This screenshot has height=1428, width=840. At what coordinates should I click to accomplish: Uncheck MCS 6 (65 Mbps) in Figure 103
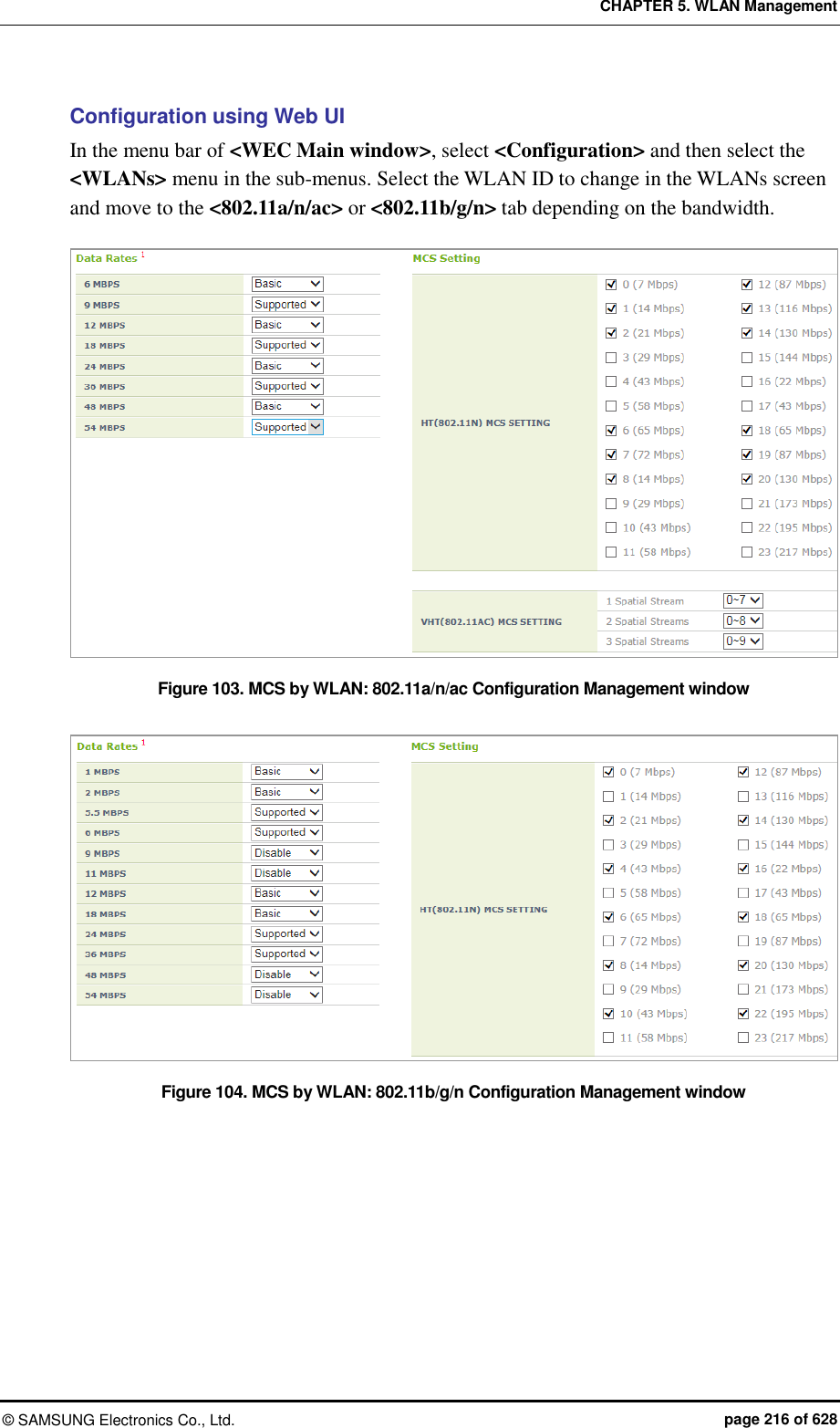click(611, 431)
